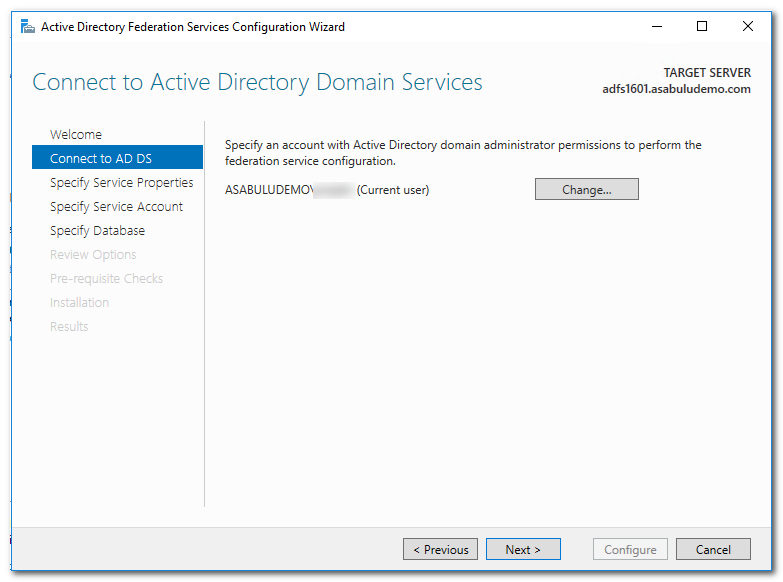Click the Change... account button
The height and width of the screenshot is (582, 783).
pyautogui.click(x=587, y=189)
